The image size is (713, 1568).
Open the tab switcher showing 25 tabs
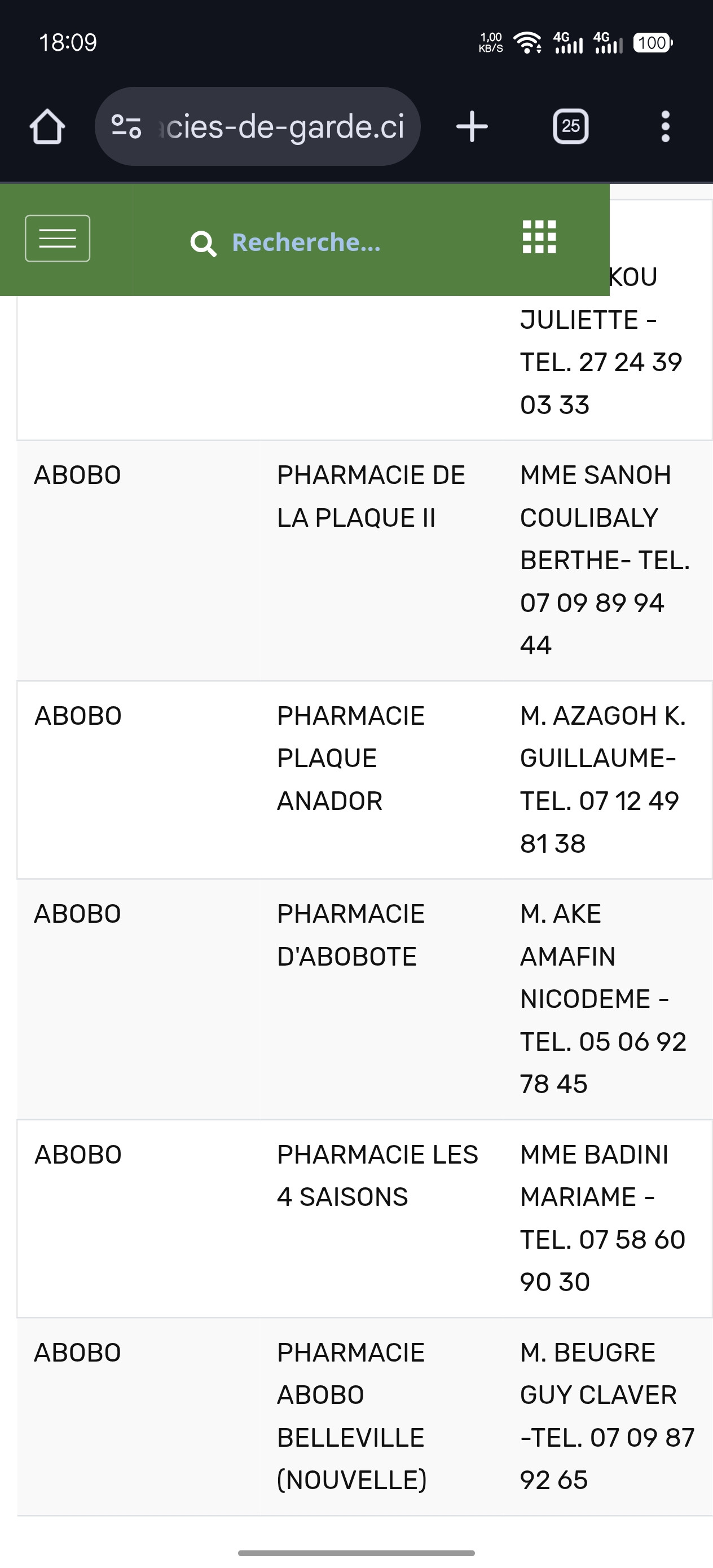point(570,126)
